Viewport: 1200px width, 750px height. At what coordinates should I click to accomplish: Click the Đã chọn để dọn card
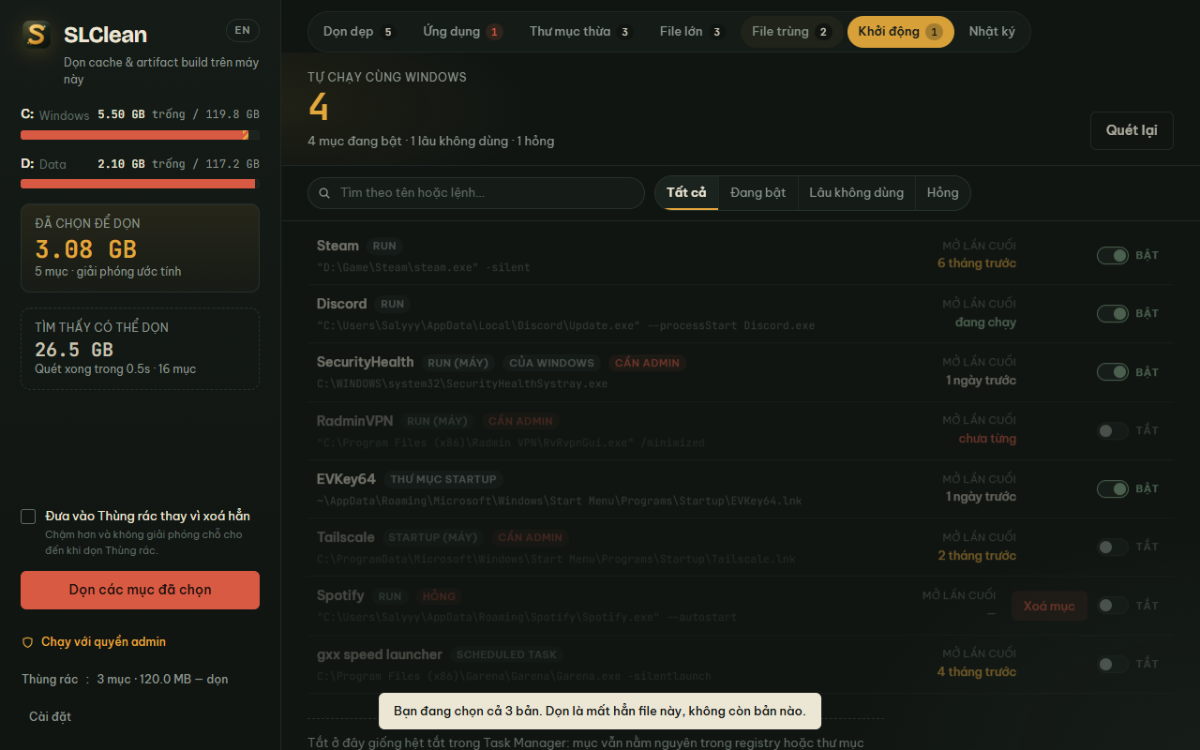coord(140,248)
